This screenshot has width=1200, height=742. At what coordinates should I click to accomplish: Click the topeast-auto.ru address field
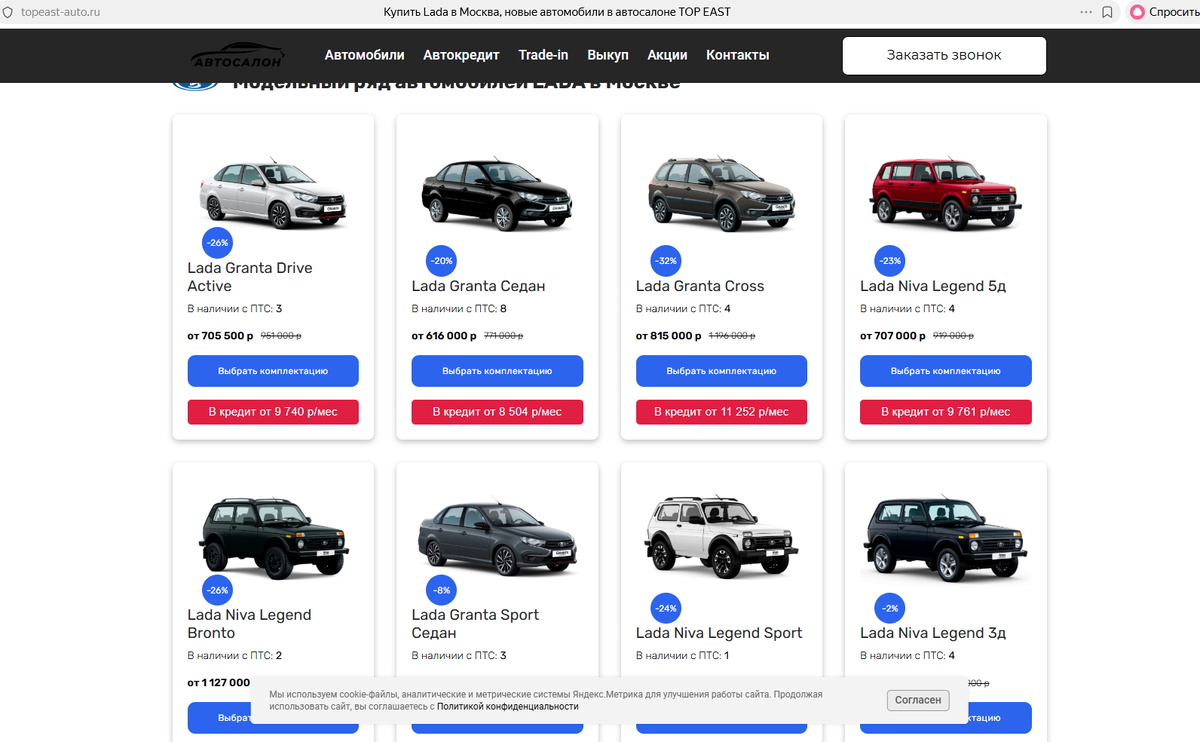coord(60,12)
